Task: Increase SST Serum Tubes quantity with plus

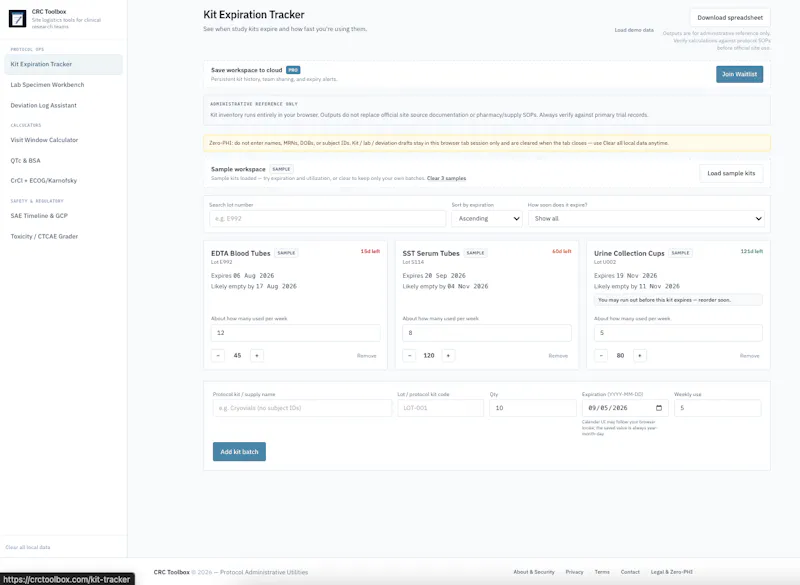Action: 448,355
